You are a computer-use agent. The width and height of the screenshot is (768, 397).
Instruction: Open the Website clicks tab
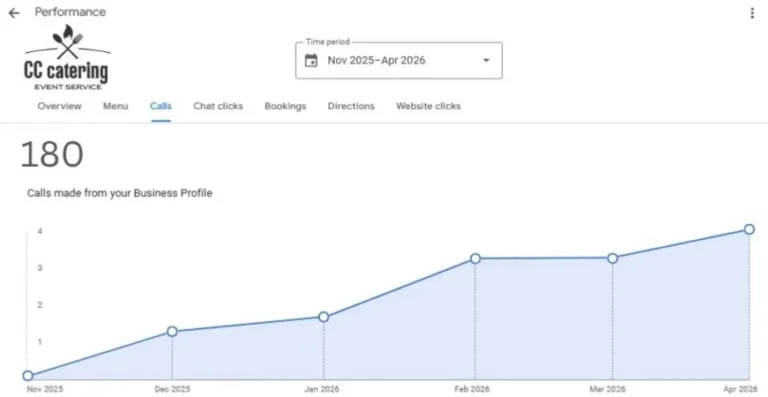pos(428,106)
